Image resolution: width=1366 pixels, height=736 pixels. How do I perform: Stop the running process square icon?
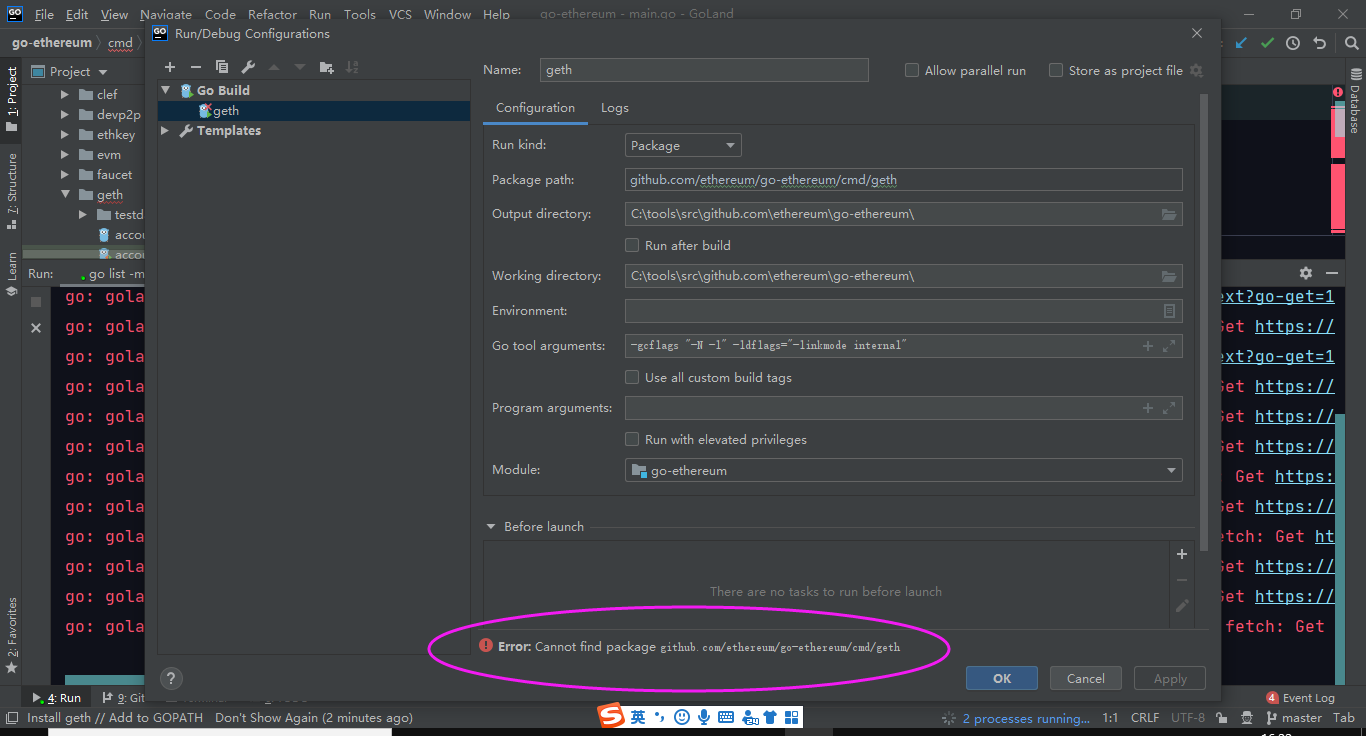point(36,301)
